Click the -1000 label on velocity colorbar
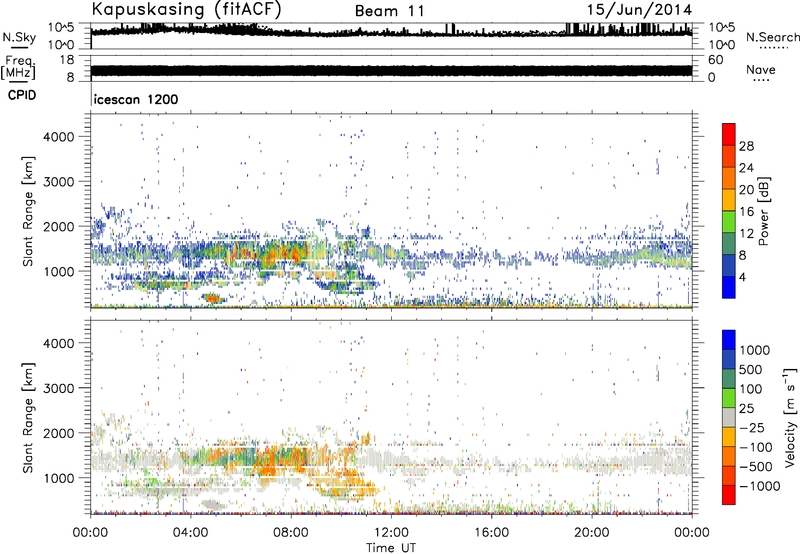This screenshot has width=800, height=554. click(x=760, y=486)
